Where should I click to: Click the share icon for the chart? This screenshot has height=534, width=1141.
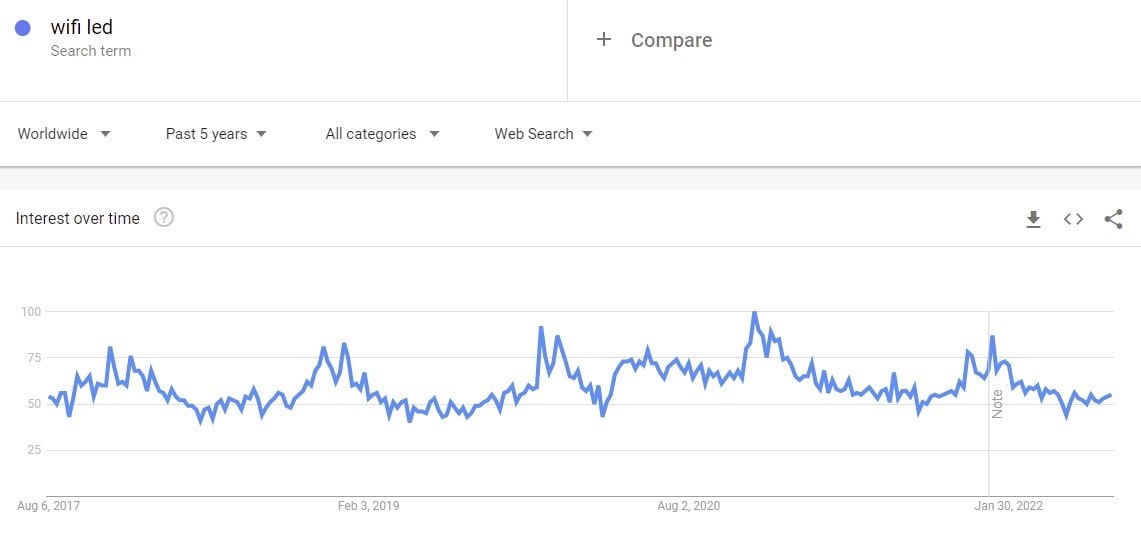tap(1113, 219)
